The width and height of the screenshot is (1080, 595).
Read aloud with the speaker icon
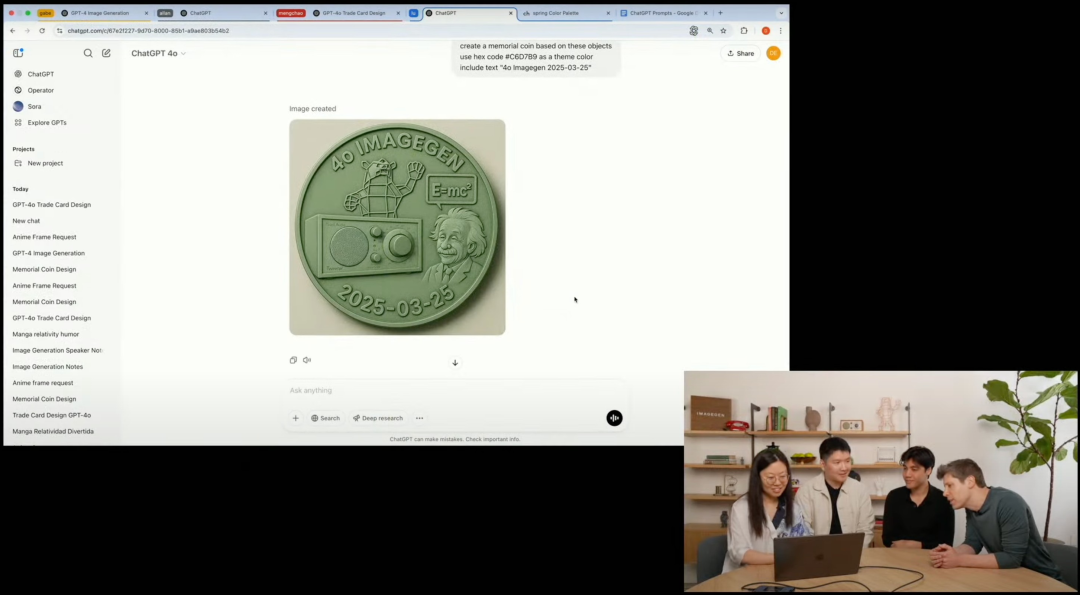pos(307,360)
